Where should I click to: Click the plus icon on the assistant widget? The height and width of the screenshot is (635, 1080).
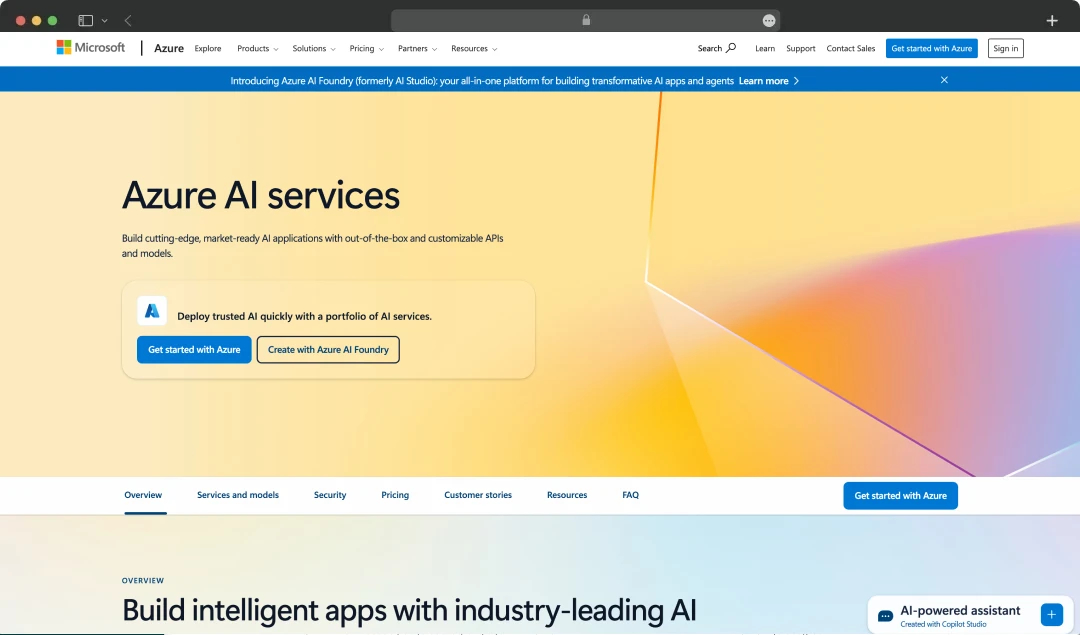pos(1050,614)
